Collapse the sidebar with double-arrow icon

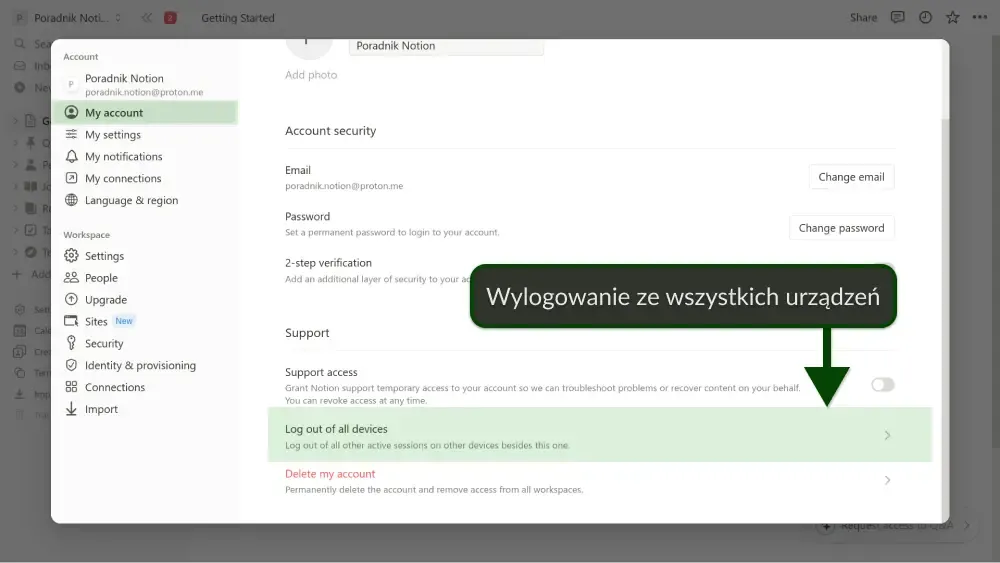[x=147, y=18]
